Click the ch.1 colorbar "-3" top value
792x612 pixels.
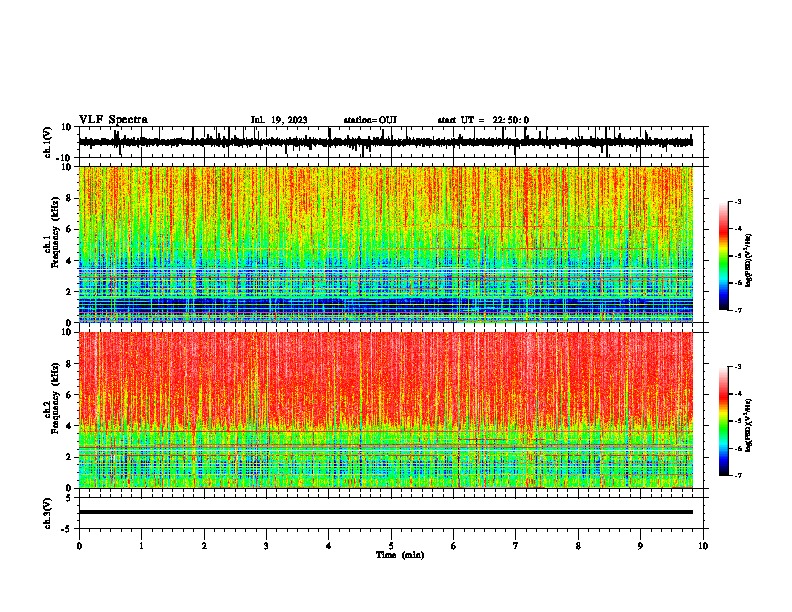[738, 201]
